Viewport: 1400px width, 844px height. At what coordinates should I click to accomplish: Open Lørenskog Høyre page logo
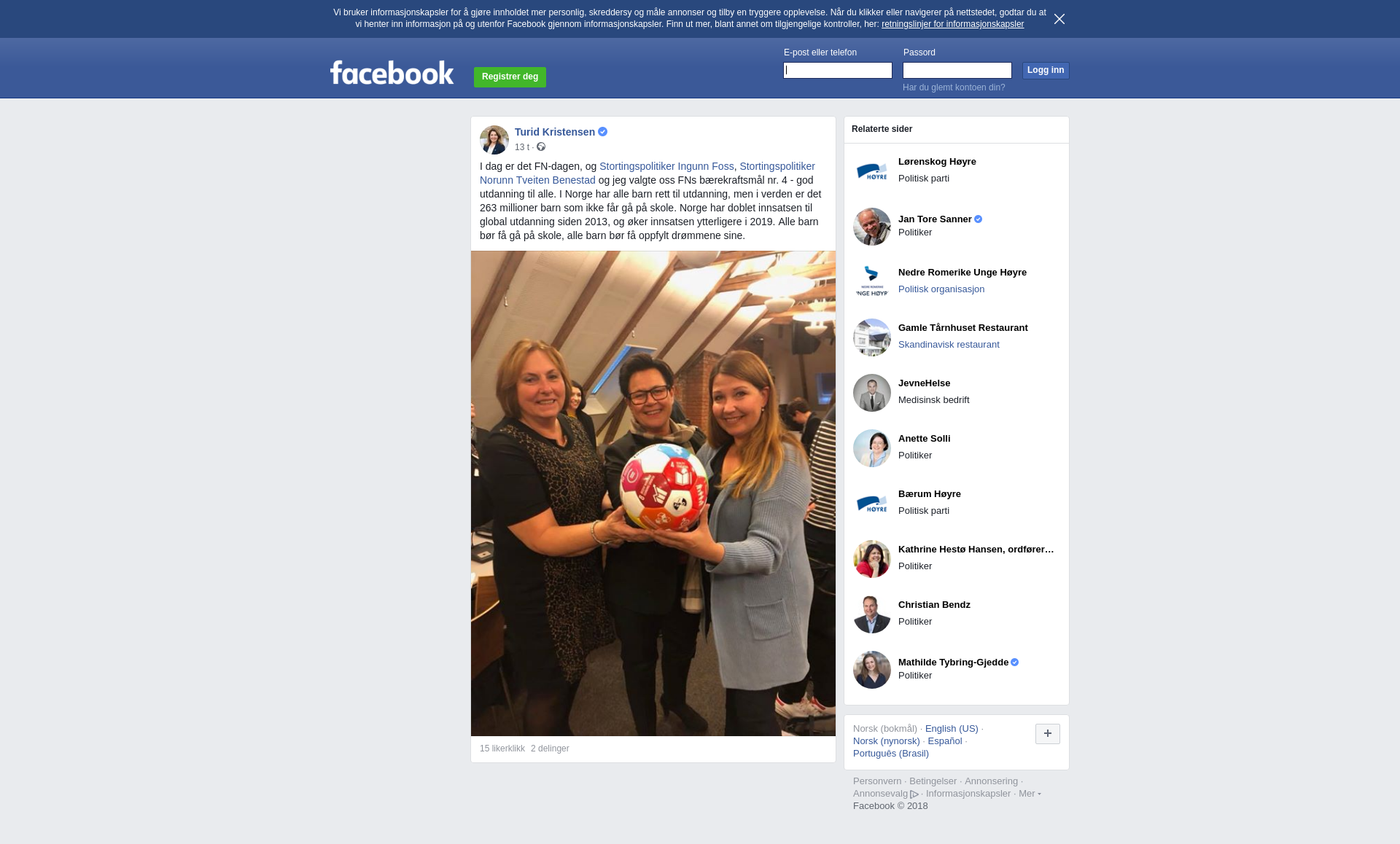871,171
